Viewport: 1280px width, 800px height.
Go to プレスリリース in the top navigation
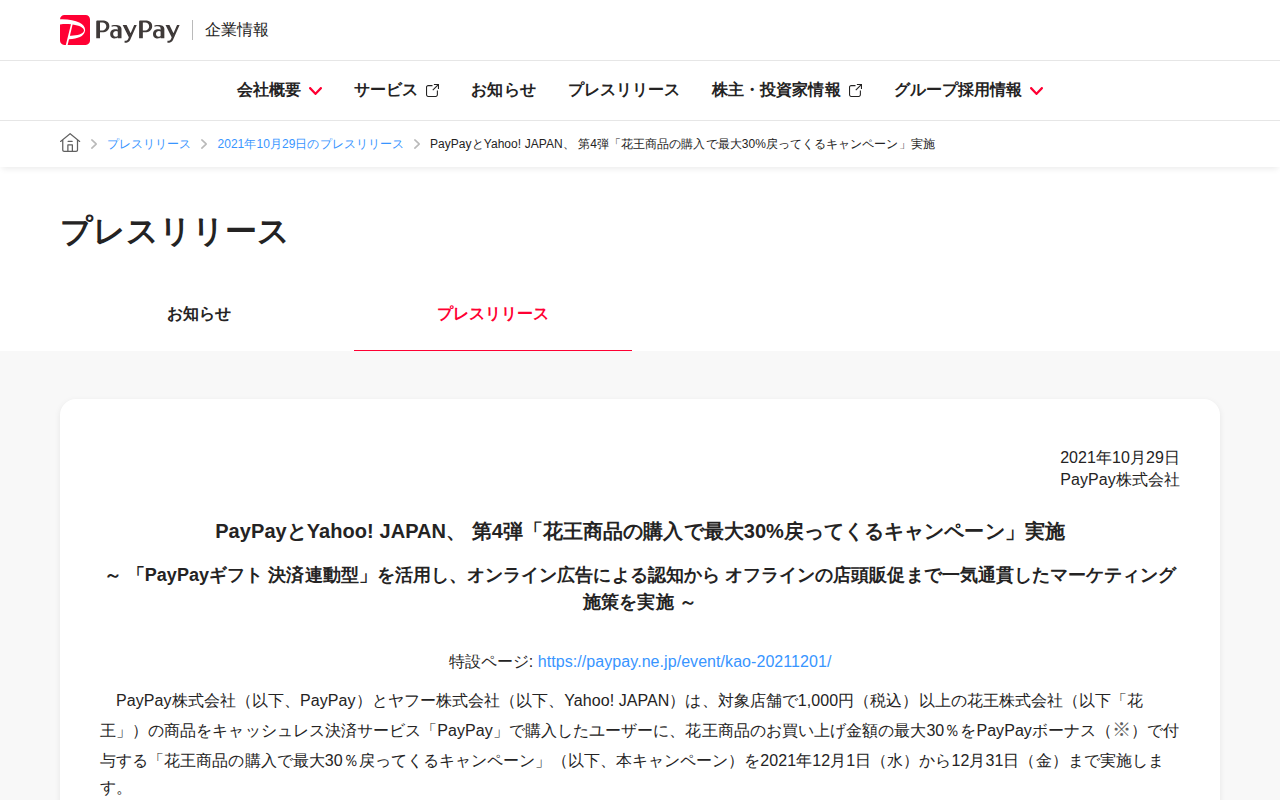pyautogui.click(x=623, y=90)
